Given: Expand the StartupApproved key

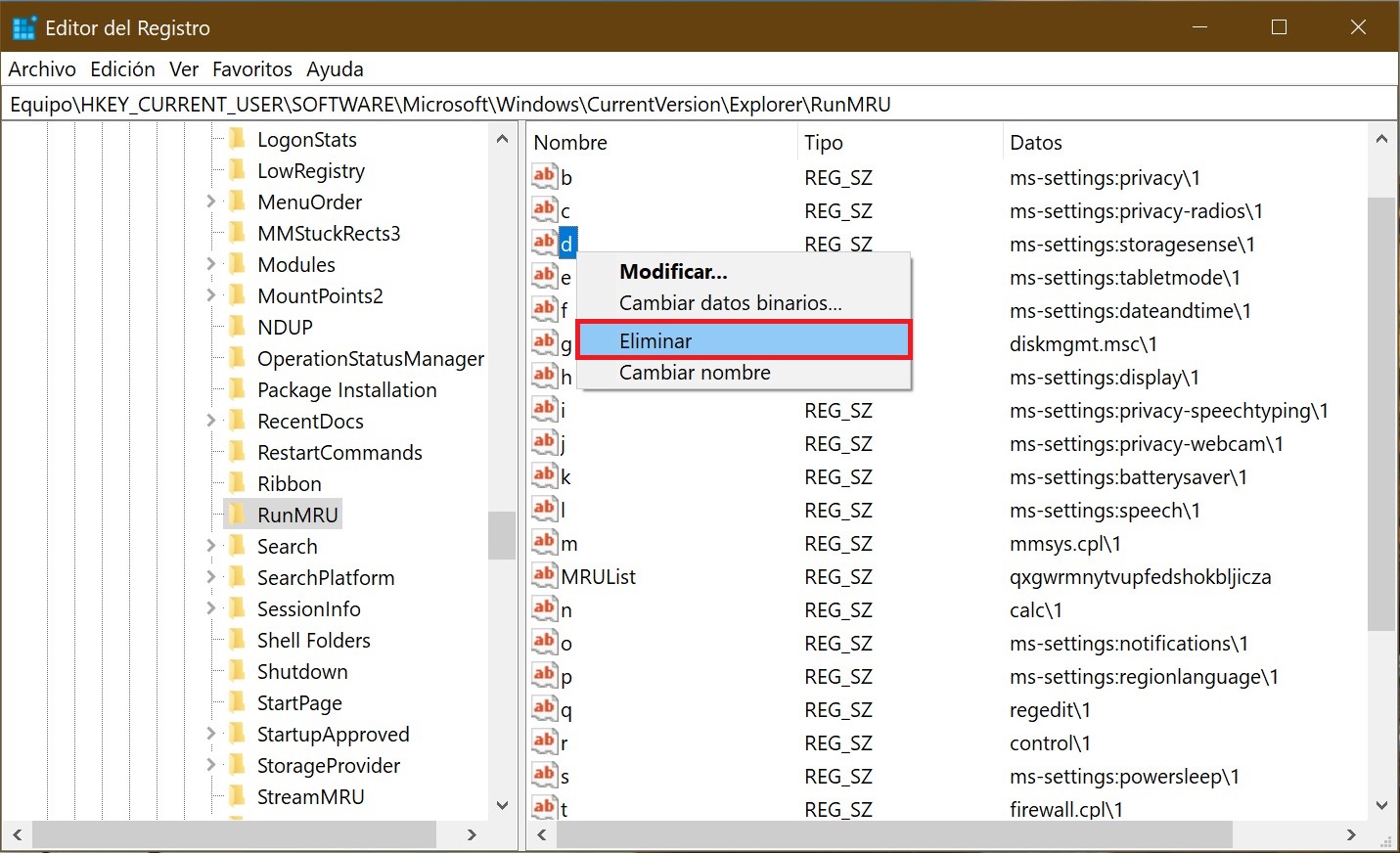Looking at the screenshot, I should 210,734.
